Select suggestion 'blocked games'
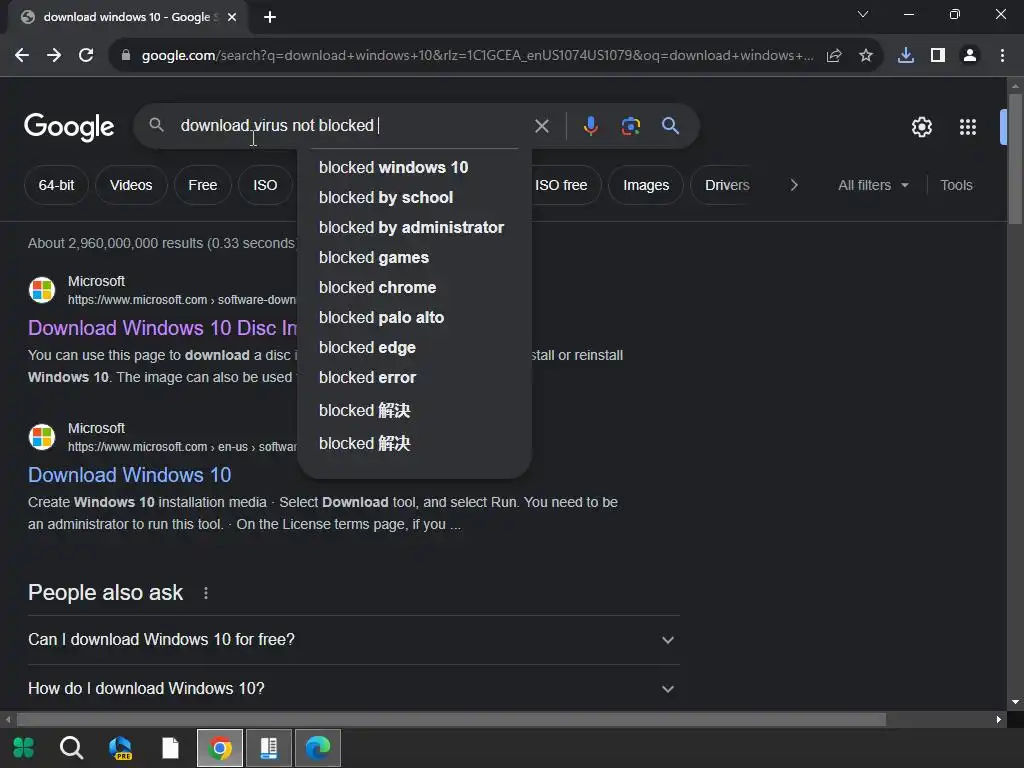Viewport: 1024px width, 768px height. click(x=414, y=257)
